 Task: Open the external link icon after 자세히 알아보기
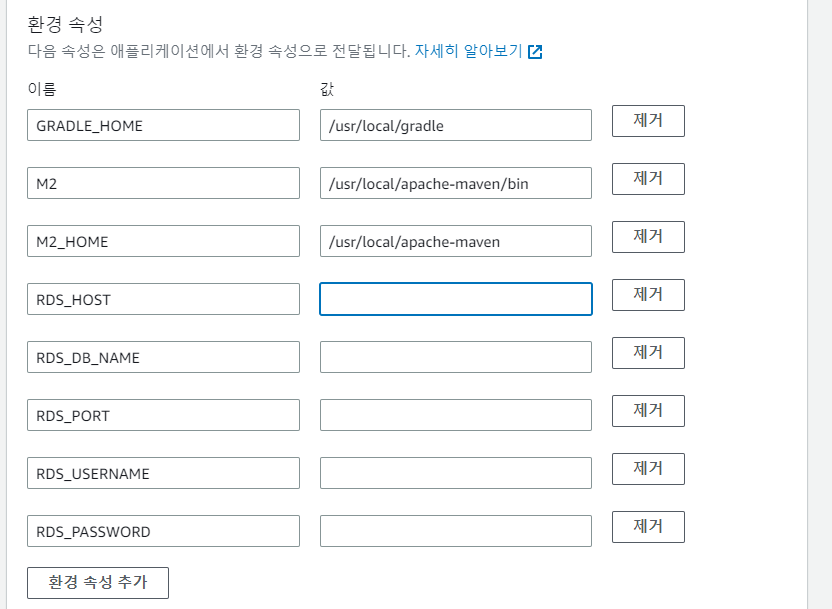[x=535, y=52]
